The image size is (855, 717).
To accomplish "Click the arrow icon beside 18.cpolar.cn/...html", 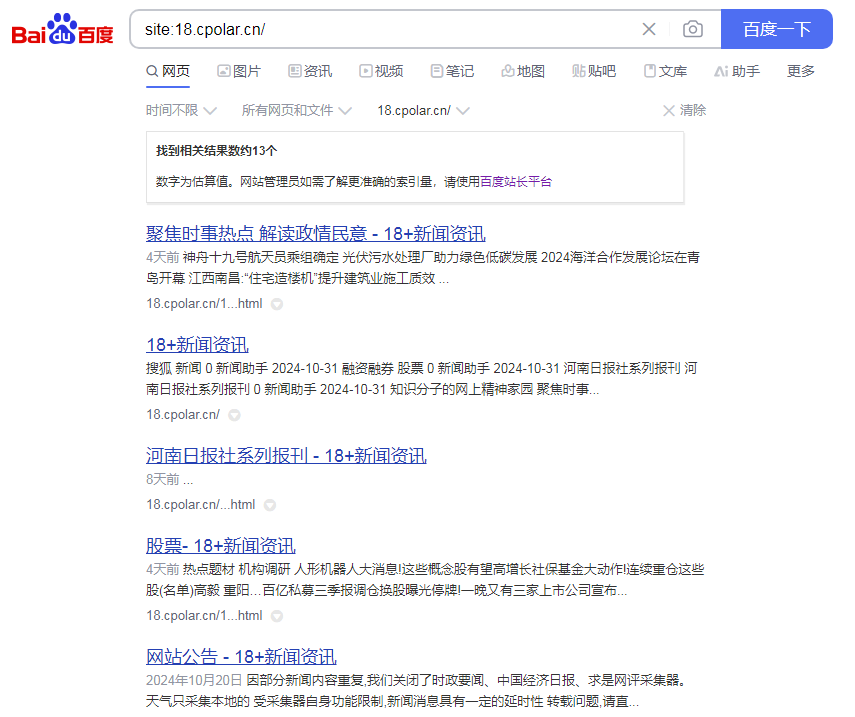I will [270, 505].
